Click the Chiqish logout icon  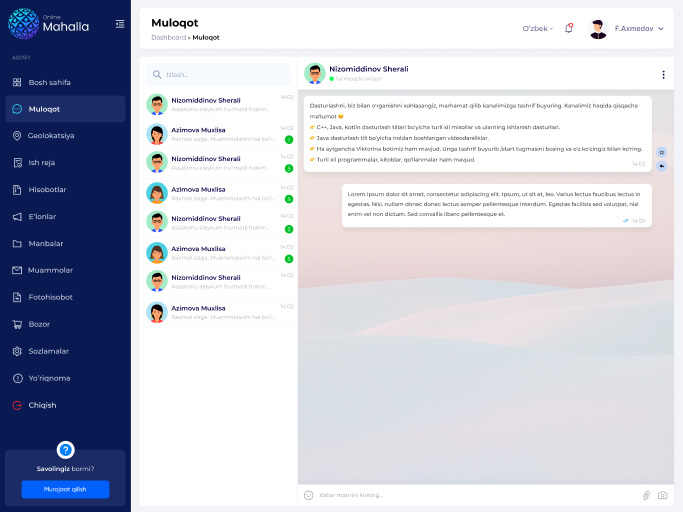[x=17, y=405]
